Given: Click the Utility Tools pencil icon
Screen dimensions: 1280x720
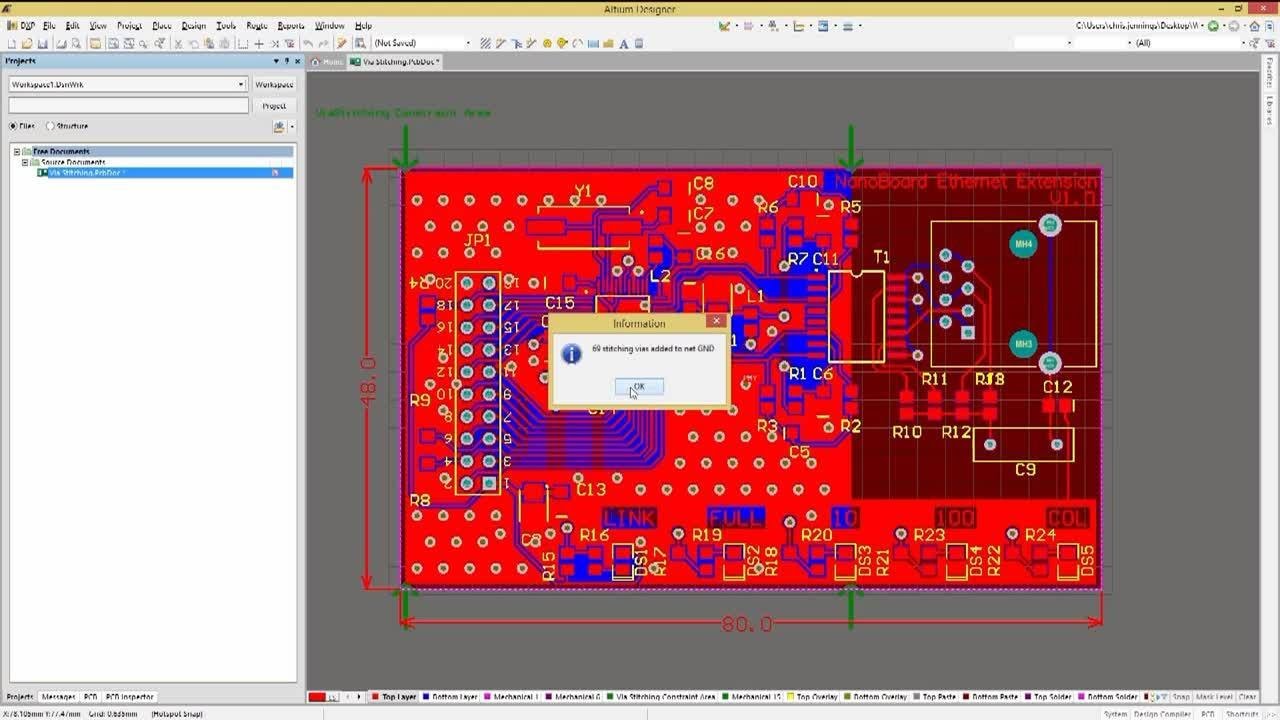Looking at the screenshot, I should 724,26.
